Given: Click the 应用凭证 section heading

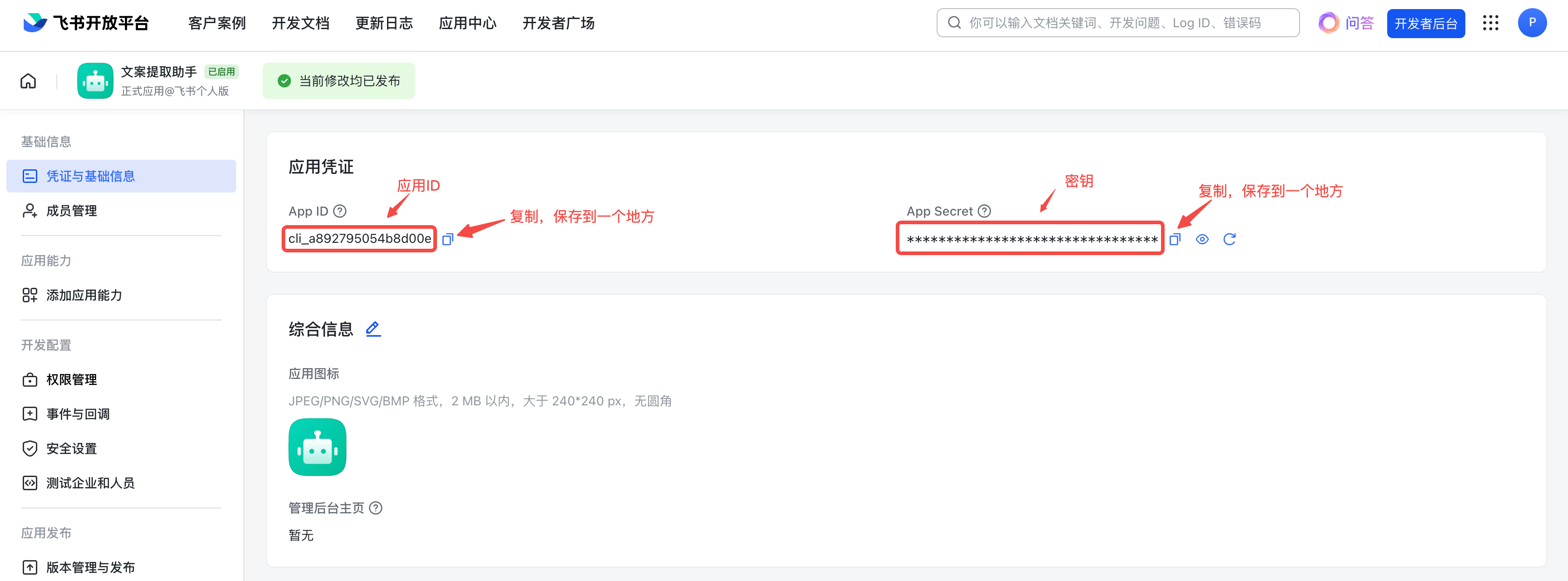Looking at the screenshot, I should coord(321,167).
